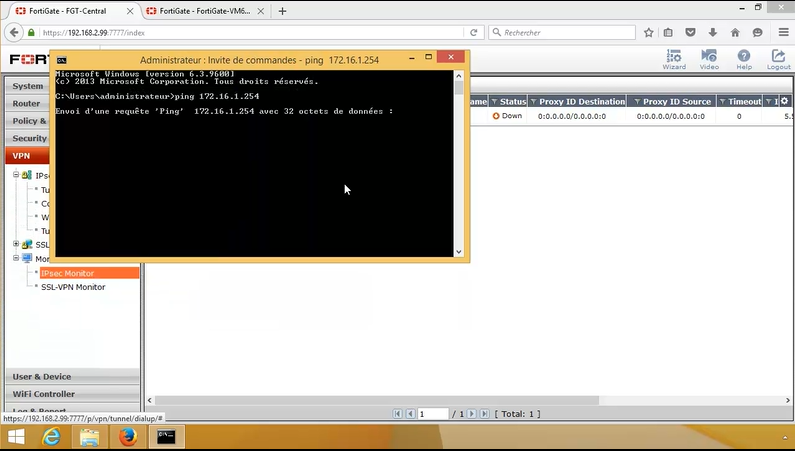Click the Video icon in FortiGate header

pos(709,59)
